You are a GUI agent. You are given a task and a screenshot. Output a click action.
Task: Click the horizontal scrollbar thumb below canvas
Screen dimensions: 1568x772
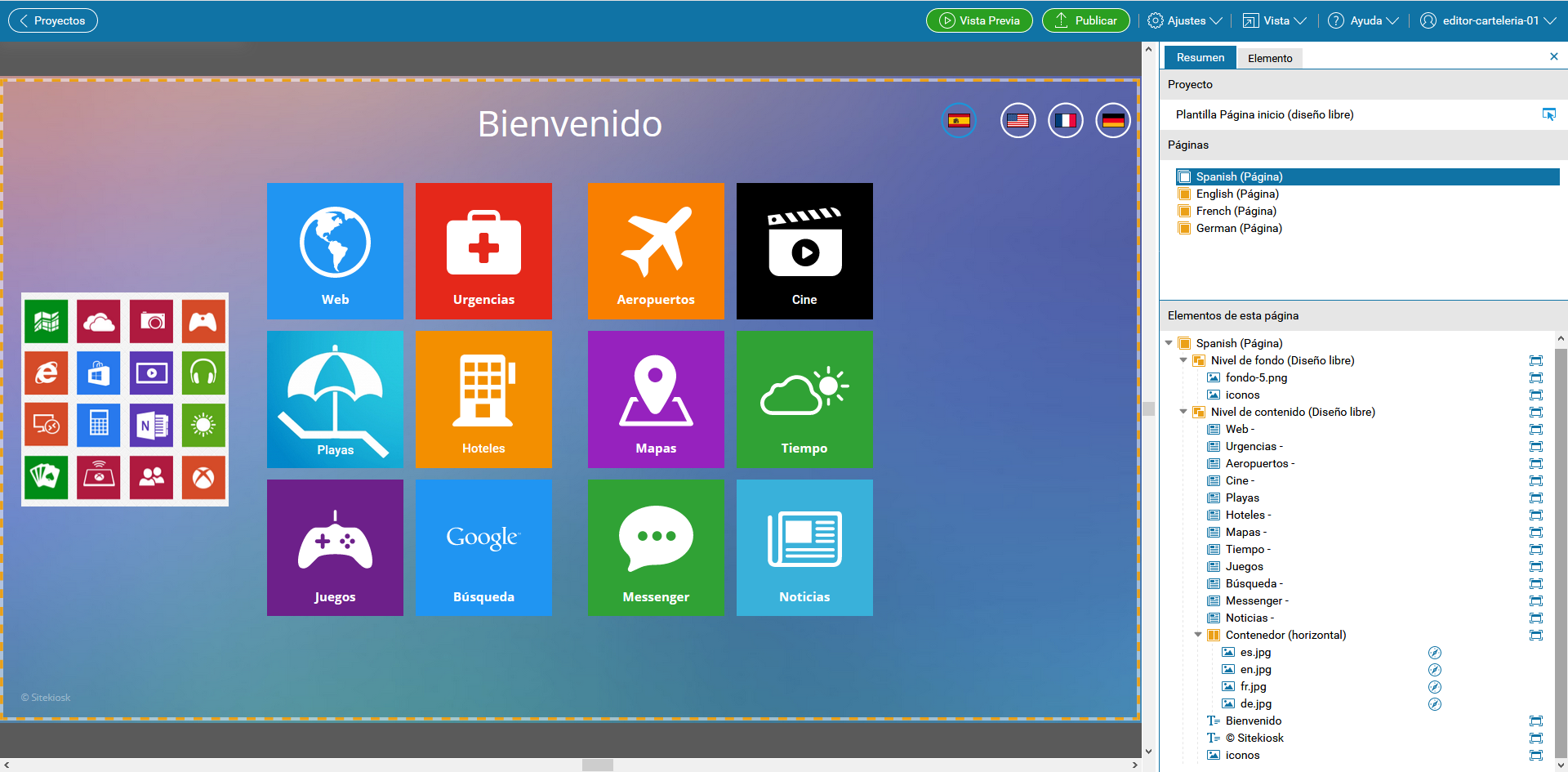pos(597,765)
